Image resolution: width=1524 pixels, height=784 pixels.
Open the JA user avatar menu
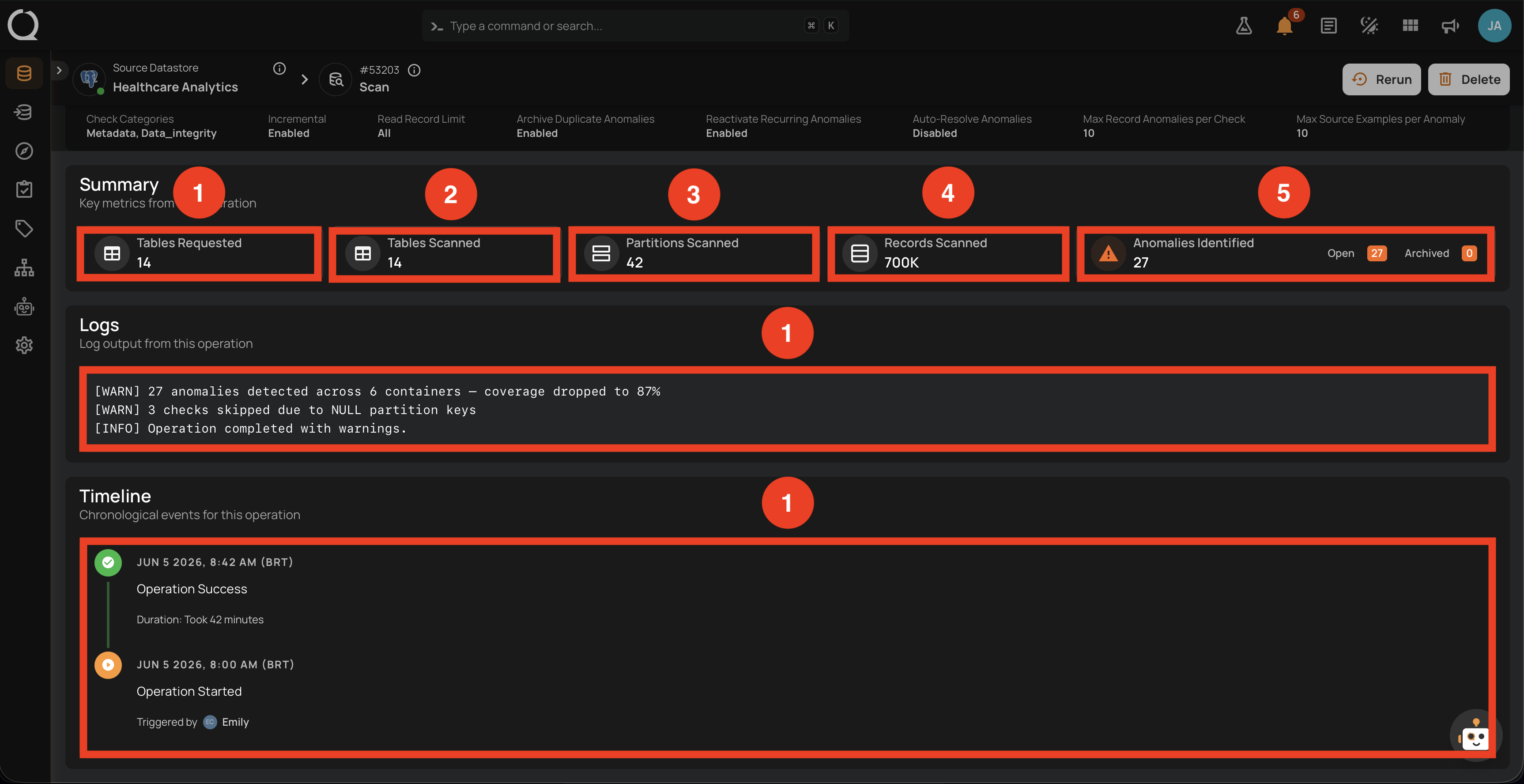point(1494,26)
